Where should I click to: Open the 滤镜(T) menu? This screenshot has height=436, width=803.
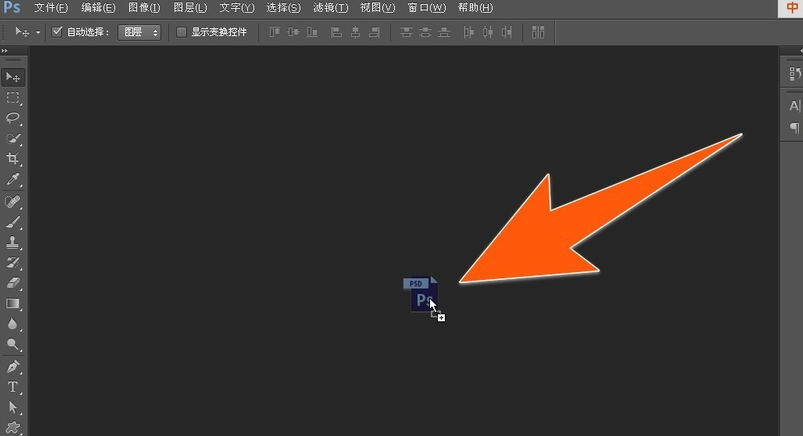coord(330,8)
